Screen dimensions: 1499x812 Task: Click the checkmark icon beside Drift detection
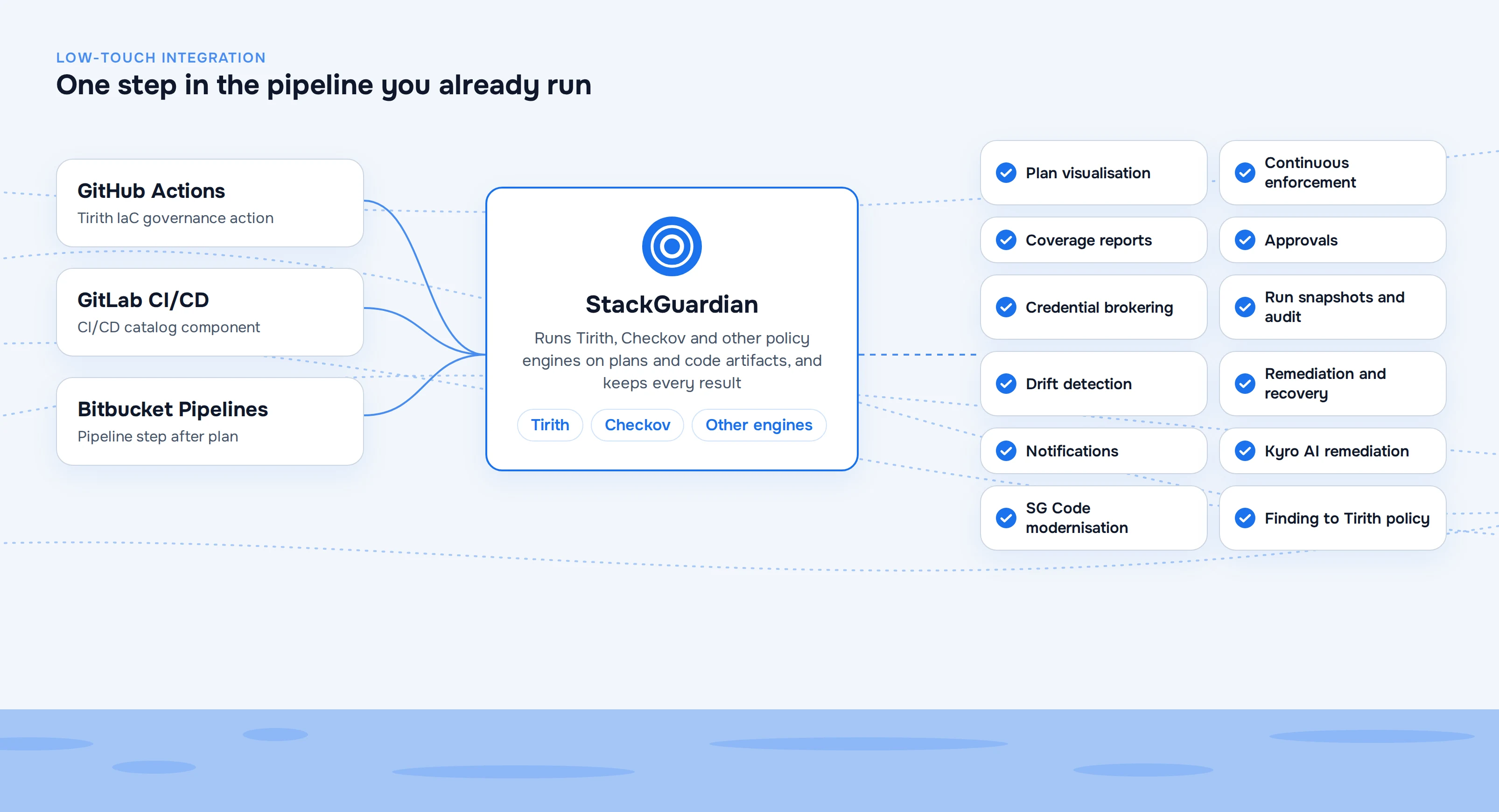click(1006, 384)
